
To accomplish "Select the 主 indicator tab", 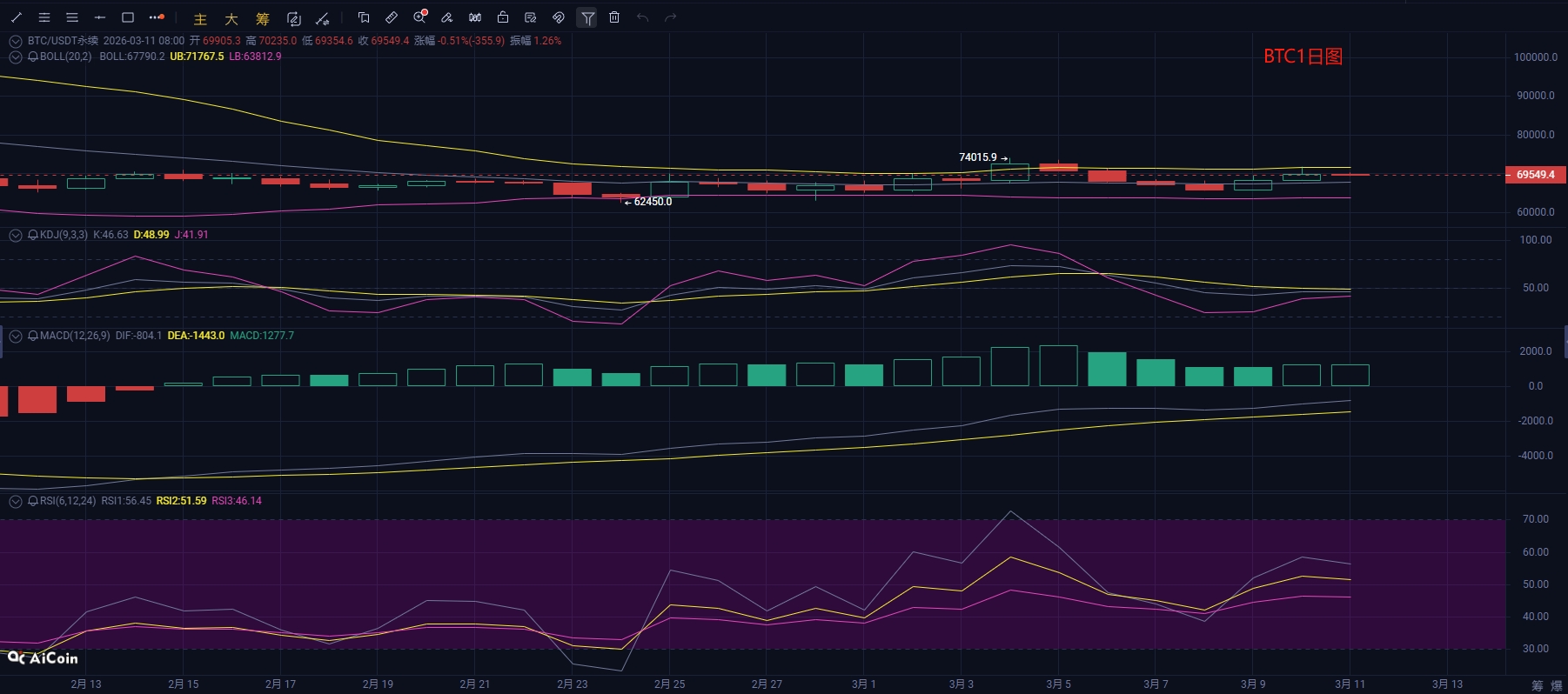I will pyautogui.click(x=200, y=18).
